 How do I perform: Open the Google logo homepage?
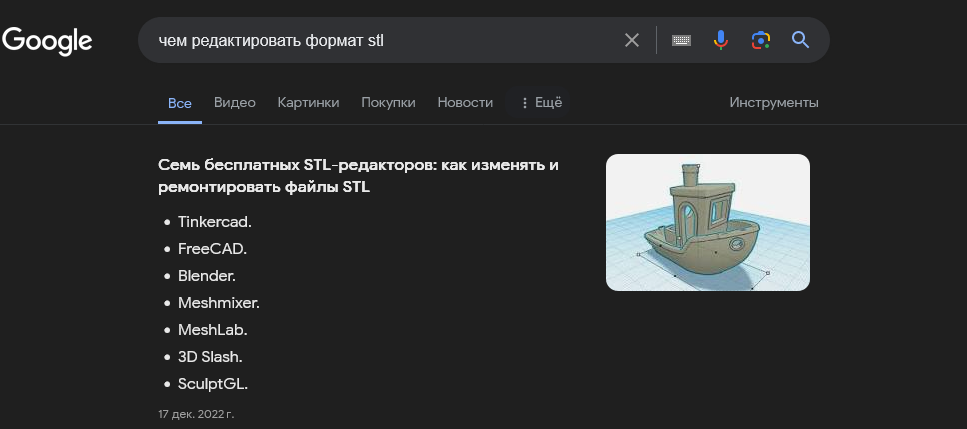point(47,41)
